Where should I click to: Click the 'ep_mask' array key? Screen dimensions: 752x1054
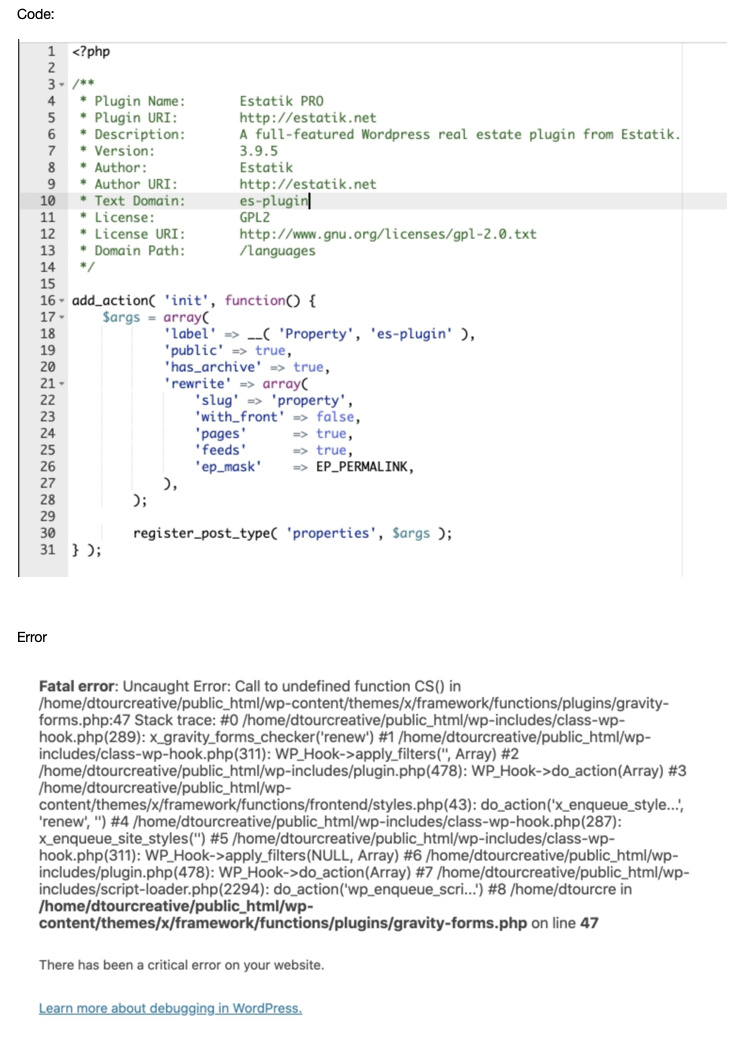coord(228,467)
